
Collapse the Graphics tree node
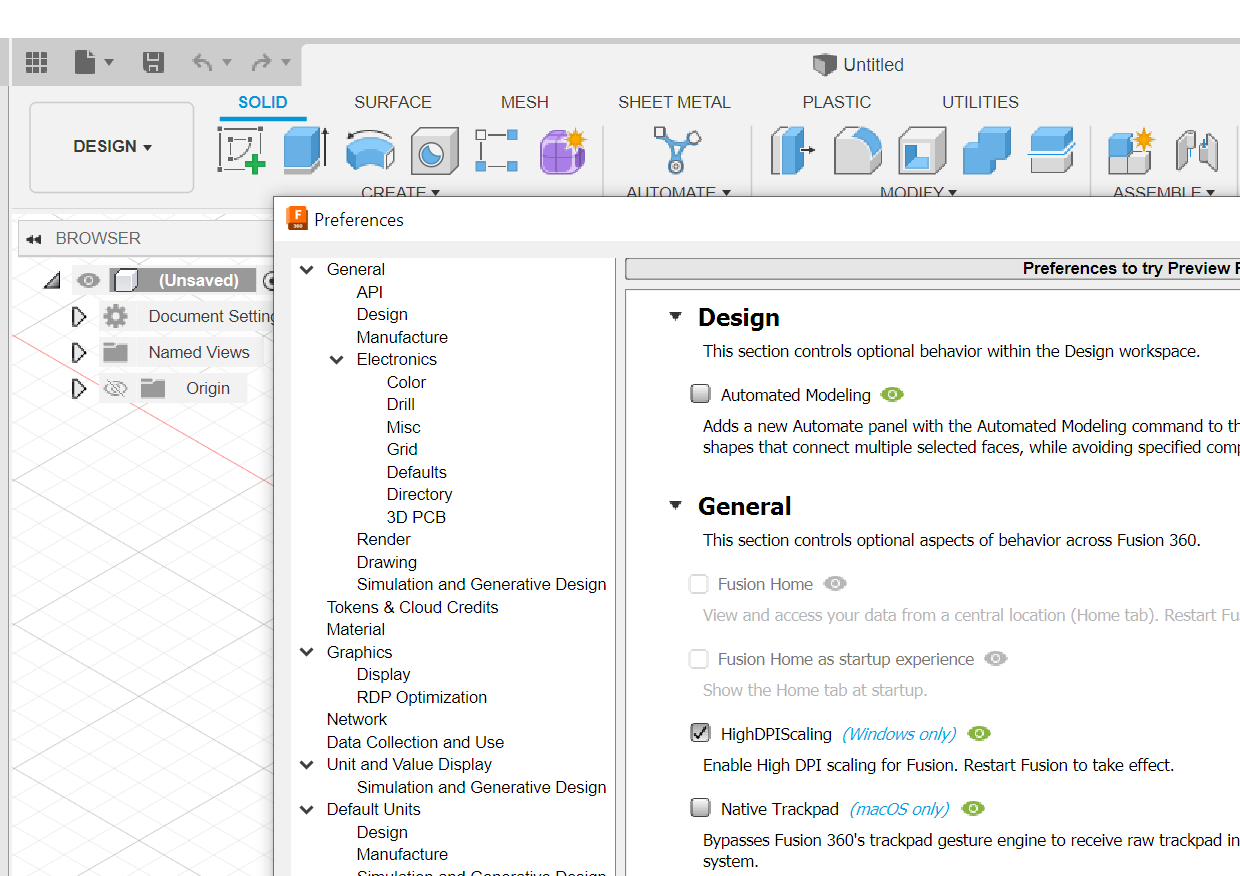[306, 652]
